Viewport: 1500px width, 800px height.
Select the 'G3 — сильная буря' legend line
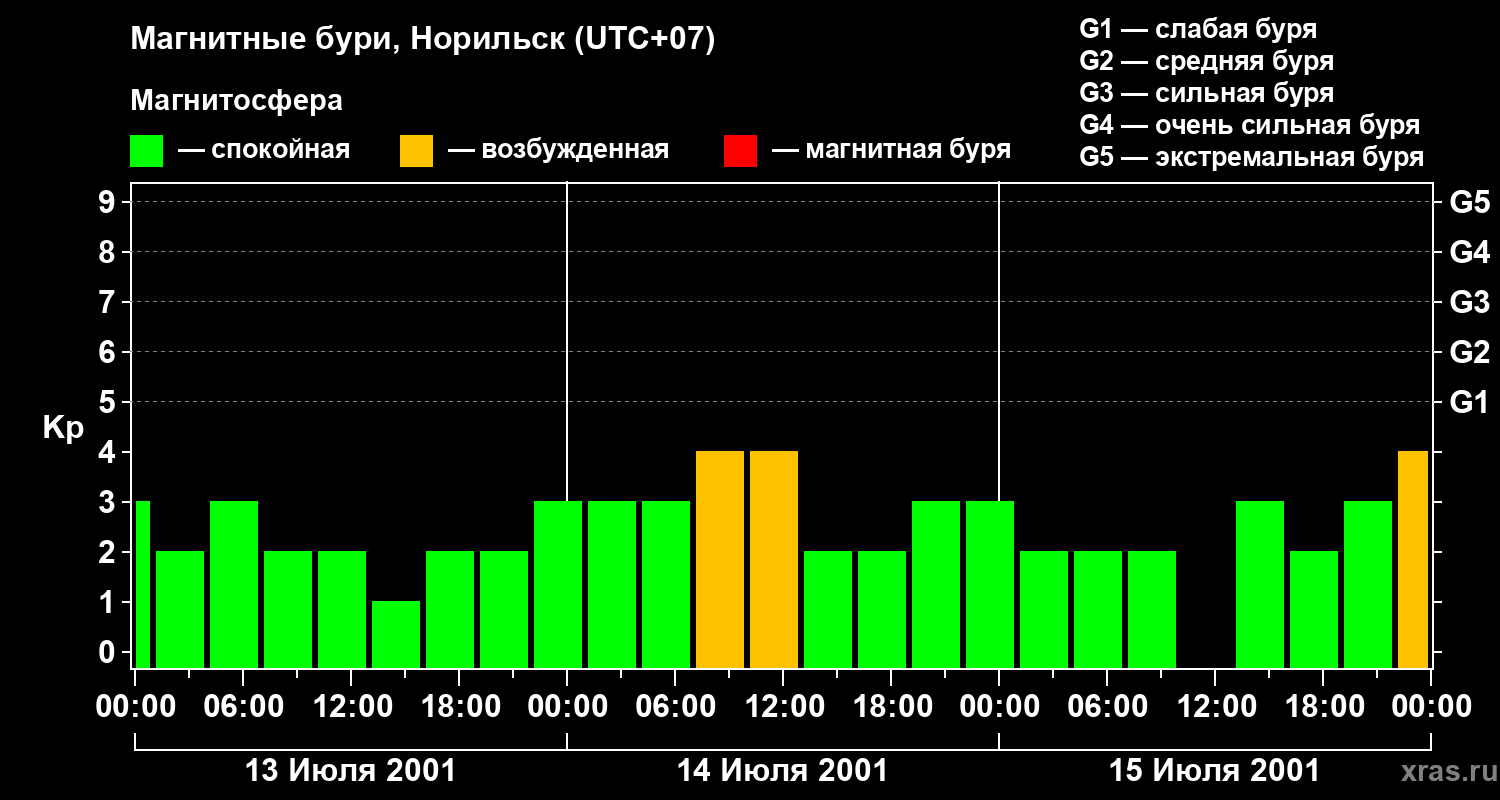1207,93
